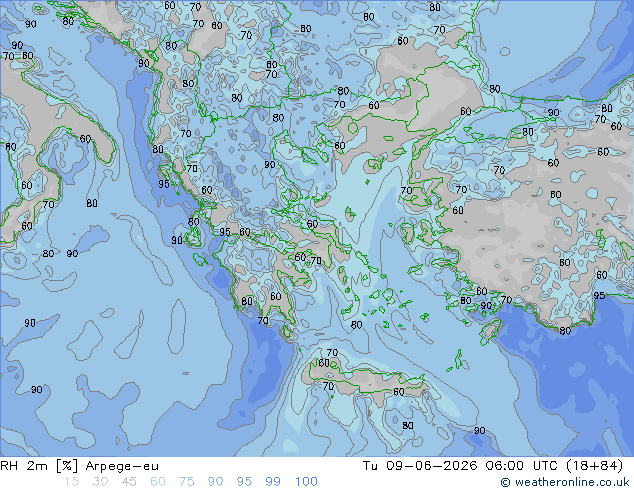Select the legend value 99
The height and width of the screenshot is (490, 634).
point(273,482)
